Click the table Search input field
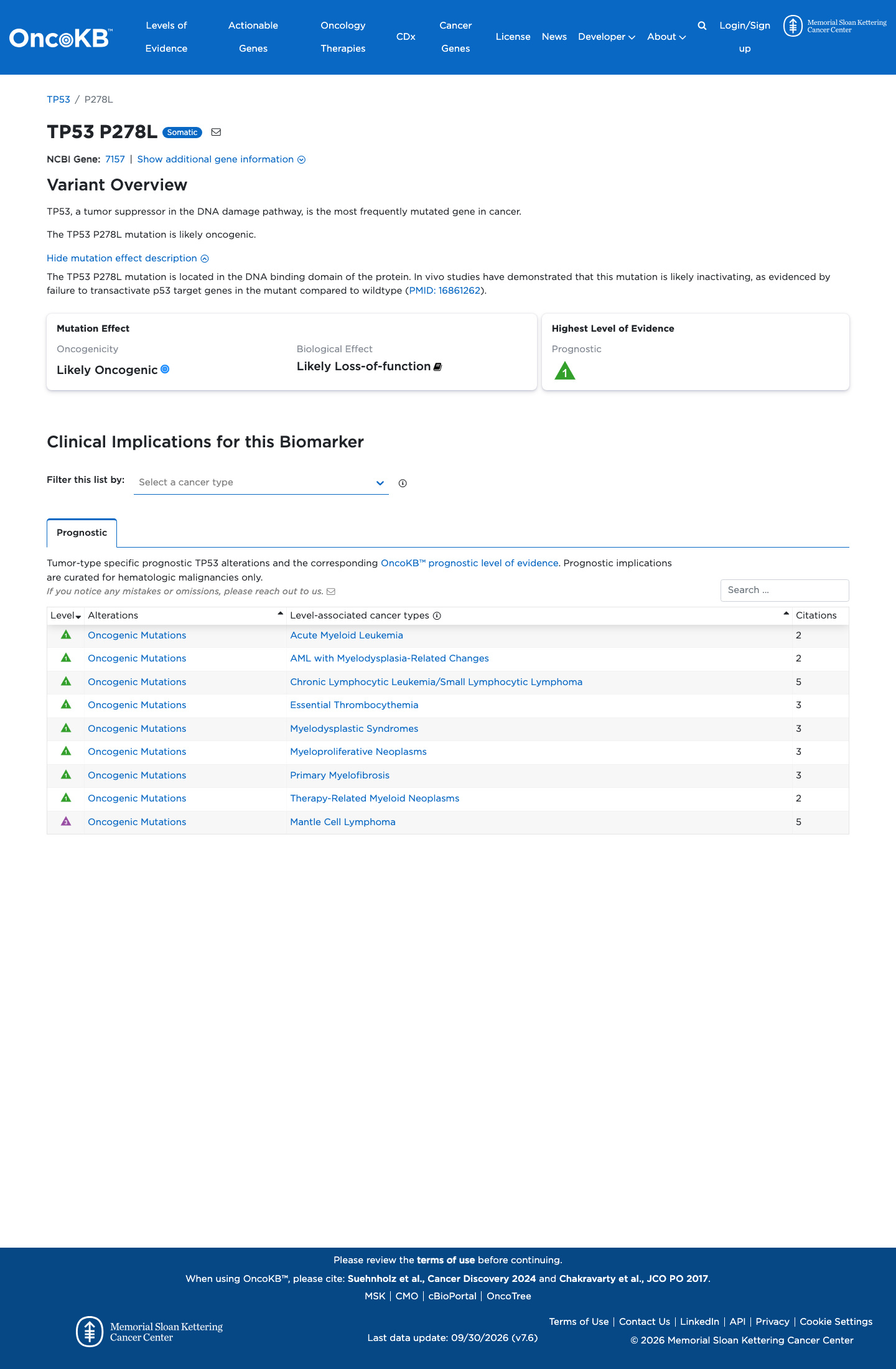 tap(785, 590)
